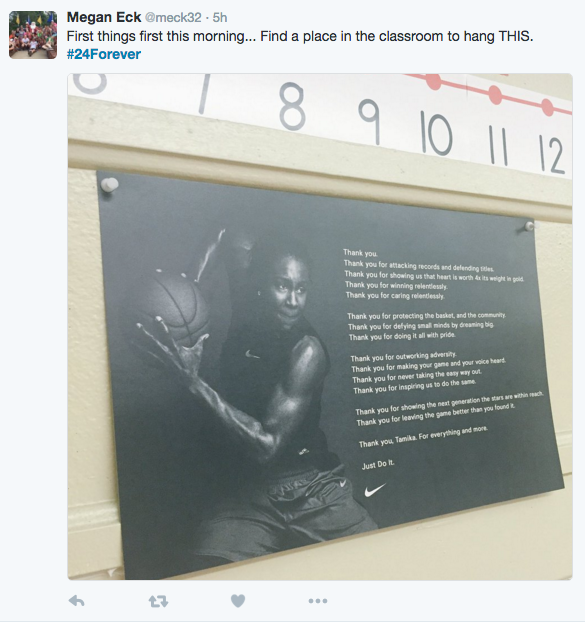This screenshot has width=585, height=622.
Task: Click the pushpin at the poster's top-right corner
Action: [x=529, y=227]
